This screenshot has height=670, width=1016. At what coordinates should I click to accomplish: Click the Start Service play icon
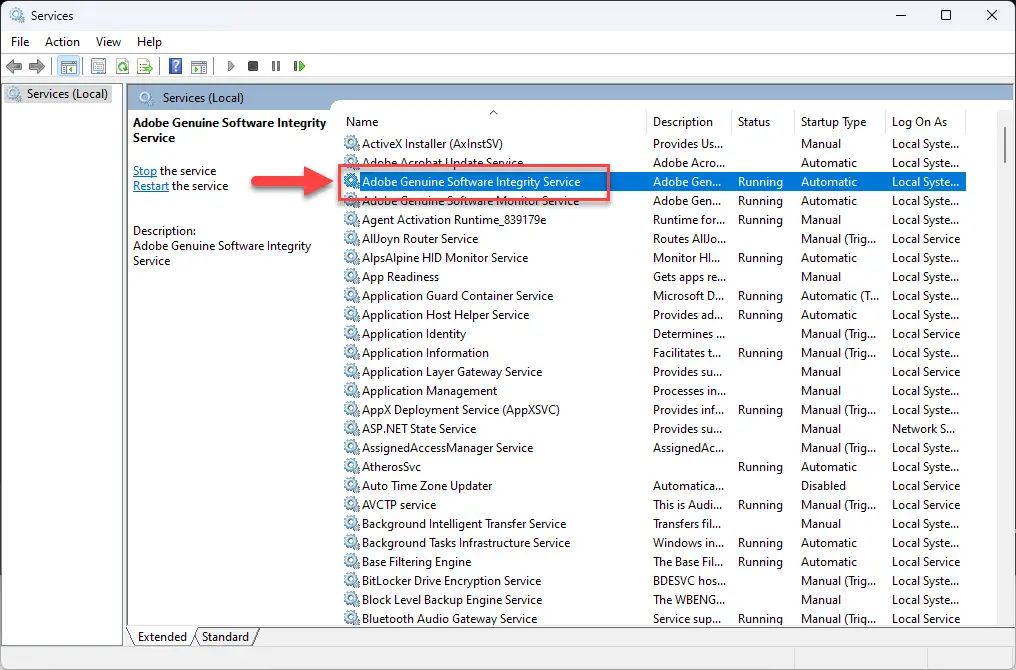click(231, 66)
